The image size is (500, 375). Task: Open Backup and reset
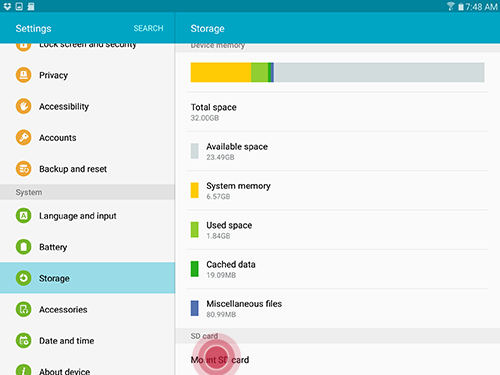coord(87,169)
